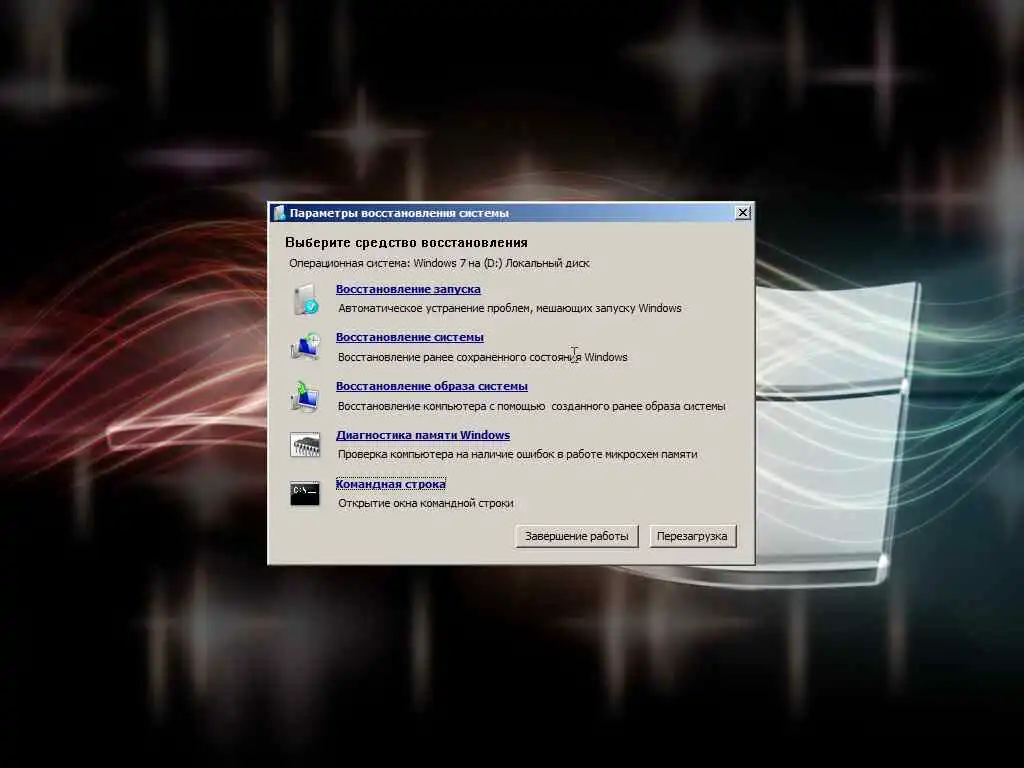The height and width of the screenshot is (768, 1024).
Task: Click the Завершение работы button
Action: (577, 536)
